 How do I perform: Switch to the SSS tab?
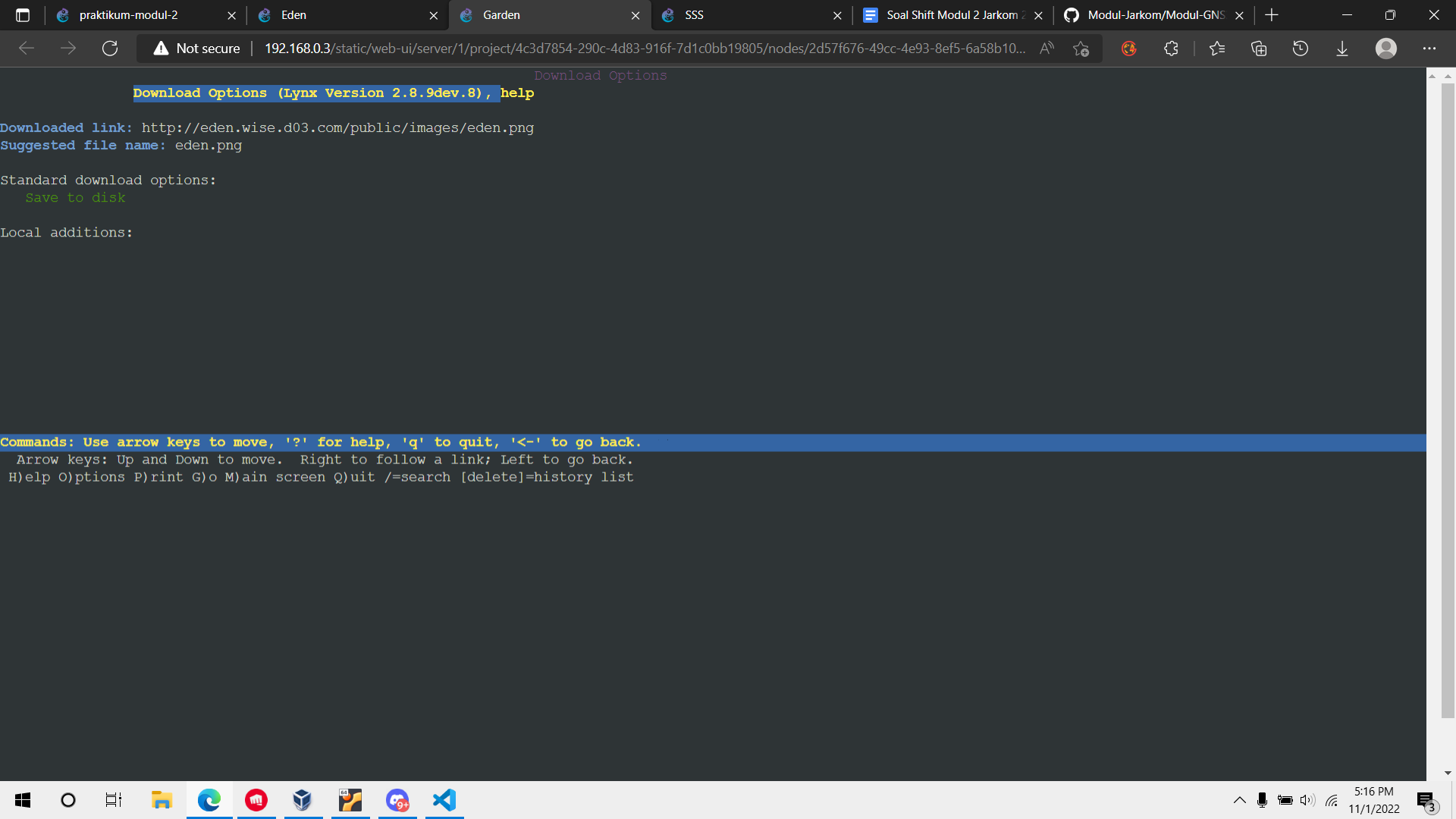click(694, 15)
